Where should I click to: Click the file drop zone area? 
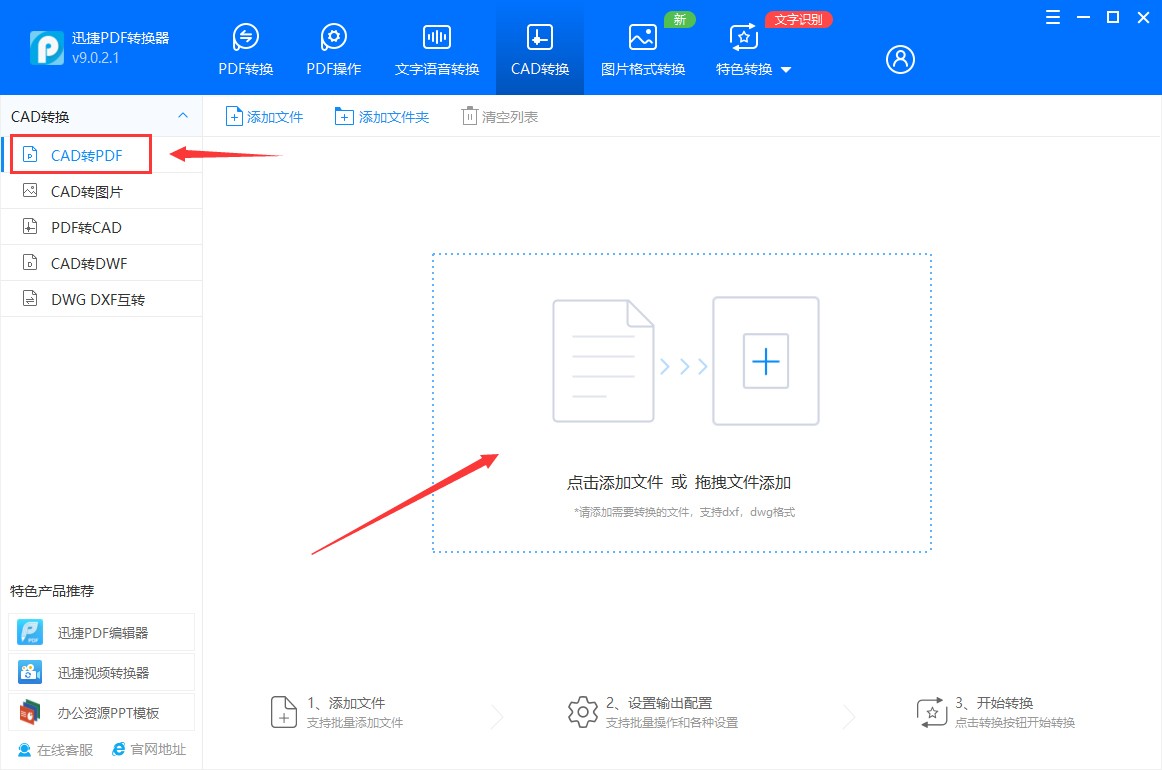(681, 402)
